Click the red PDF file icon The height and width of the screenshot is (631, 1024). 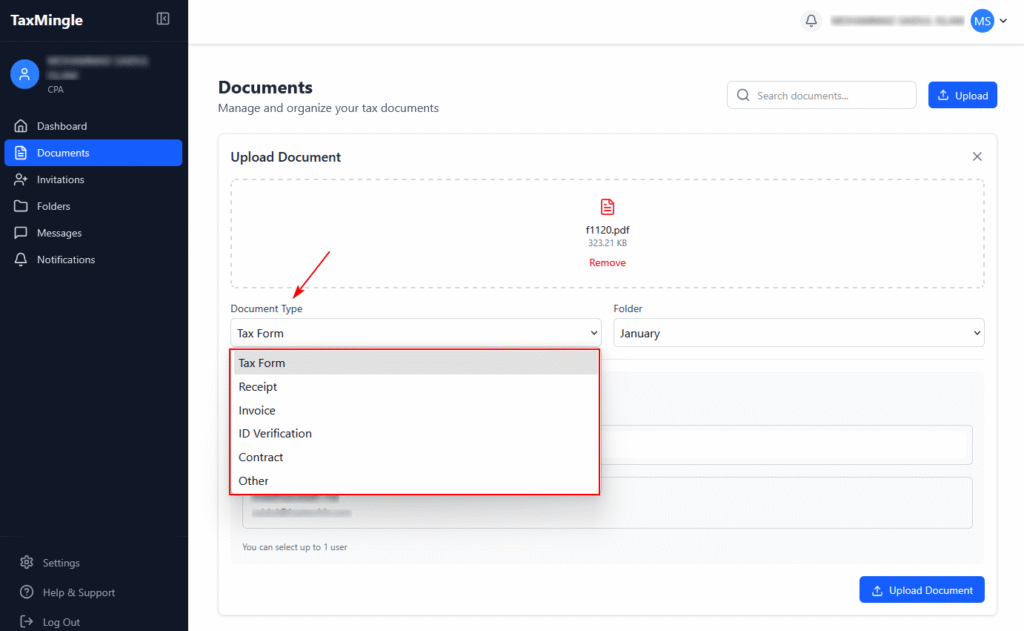[x=607, y=207]
